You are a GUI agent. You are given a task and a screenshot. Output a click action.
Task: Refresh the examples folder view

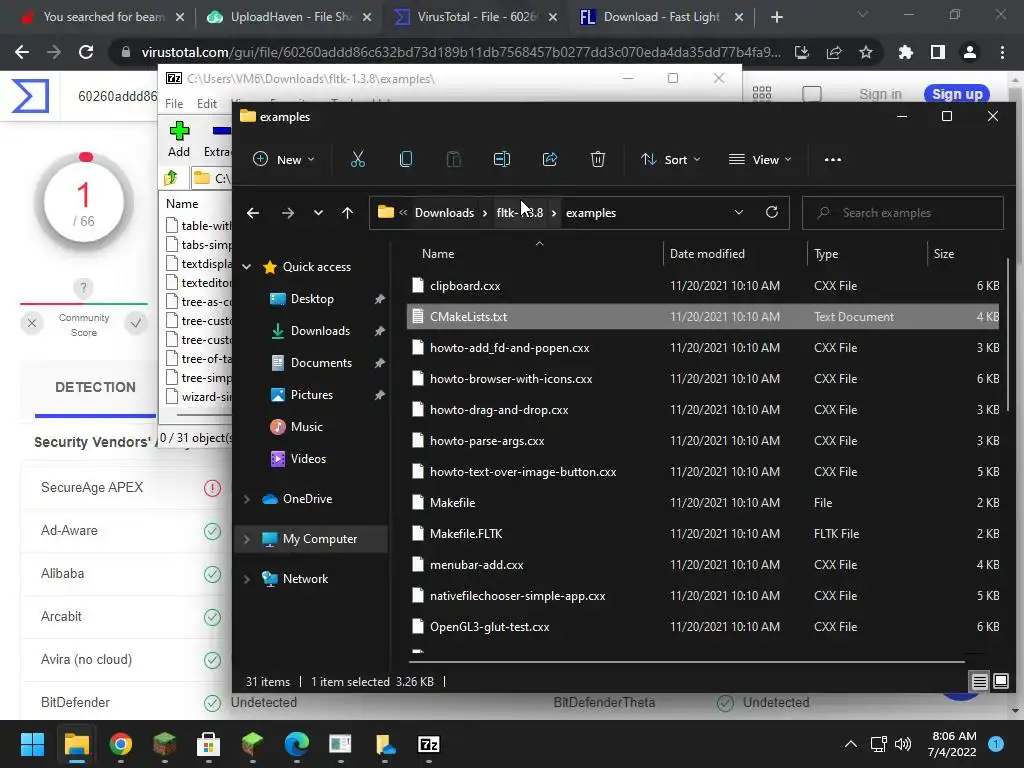click(x=771, y=212)
